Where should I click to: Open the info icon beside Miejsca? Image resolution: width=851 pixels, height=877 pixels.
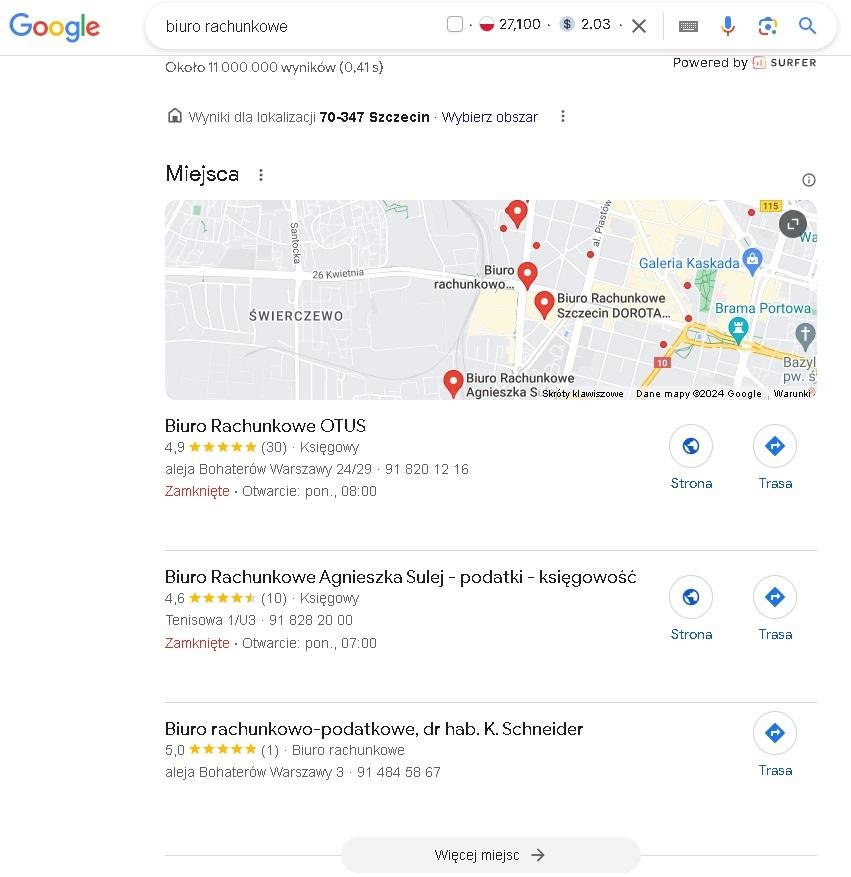click(x=809, y=180)
